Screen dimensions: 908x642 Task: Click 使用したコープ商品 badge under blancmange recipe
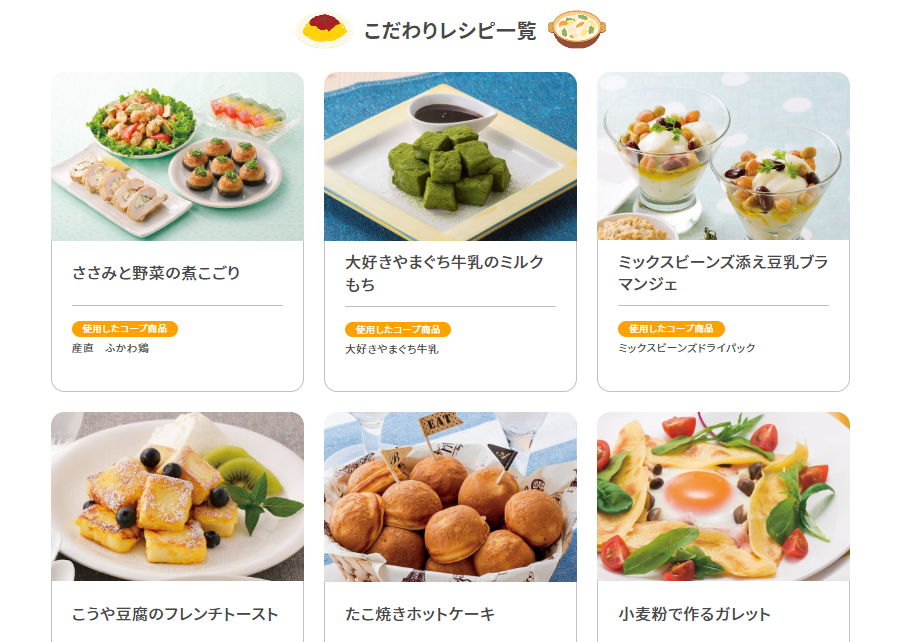click(671, 329)
